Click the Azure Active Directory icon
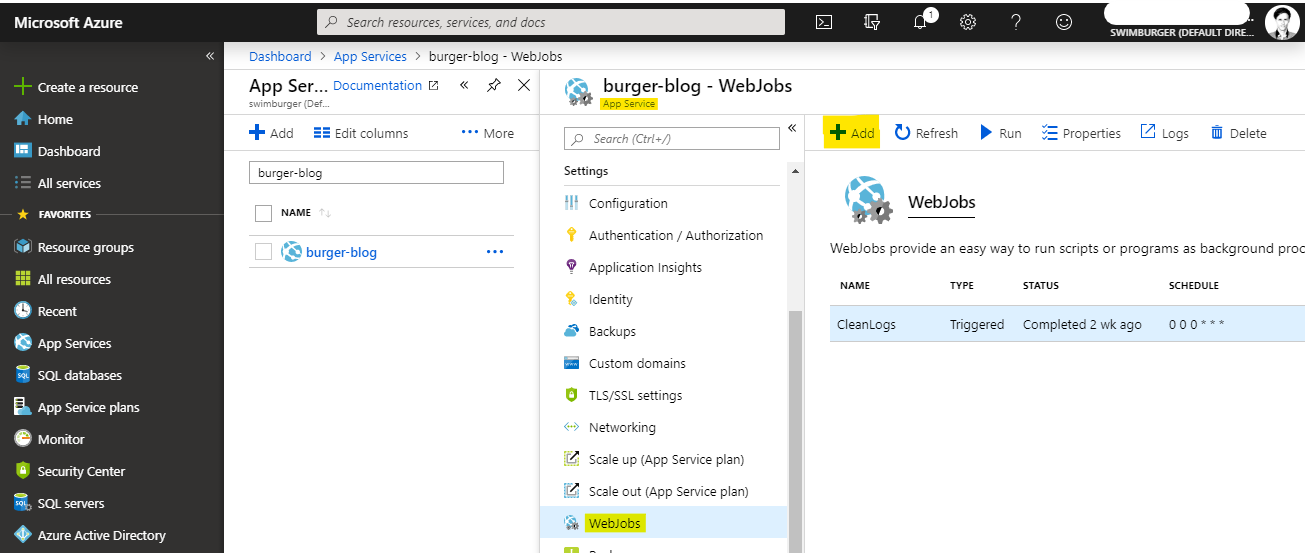 (23, 535)
